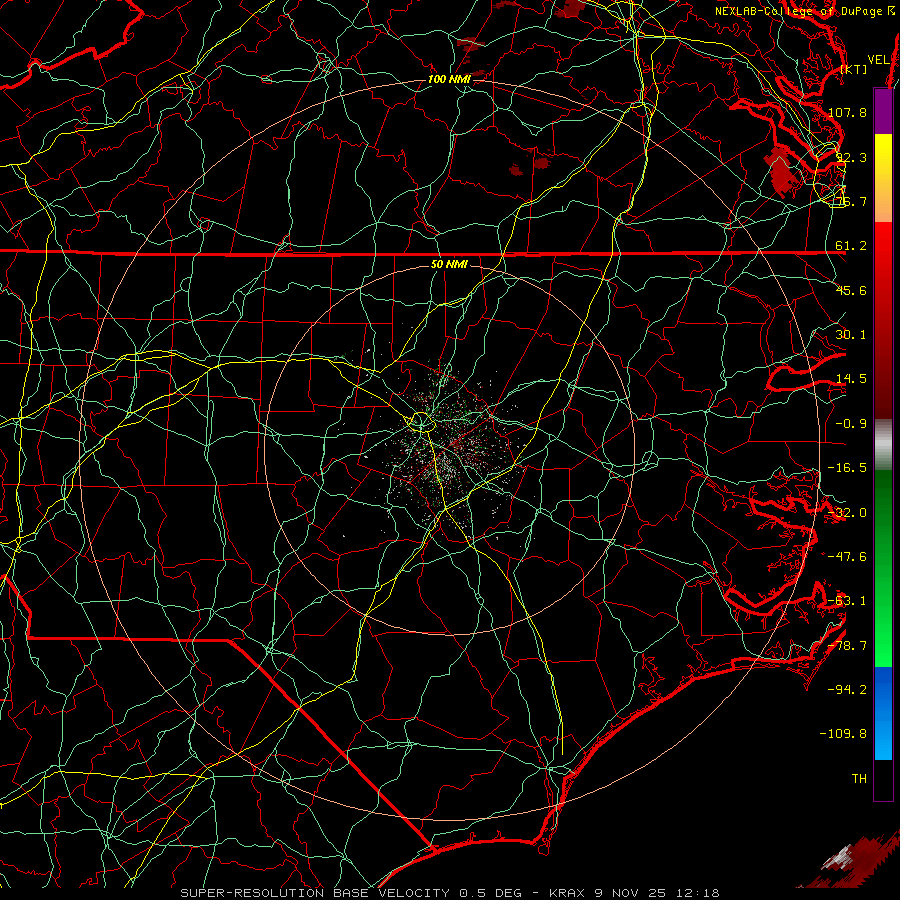Image resolution: width=900 pixels, height=900 pixels.
Task: Click the purple color band in the legend
Action: [883, 111]
